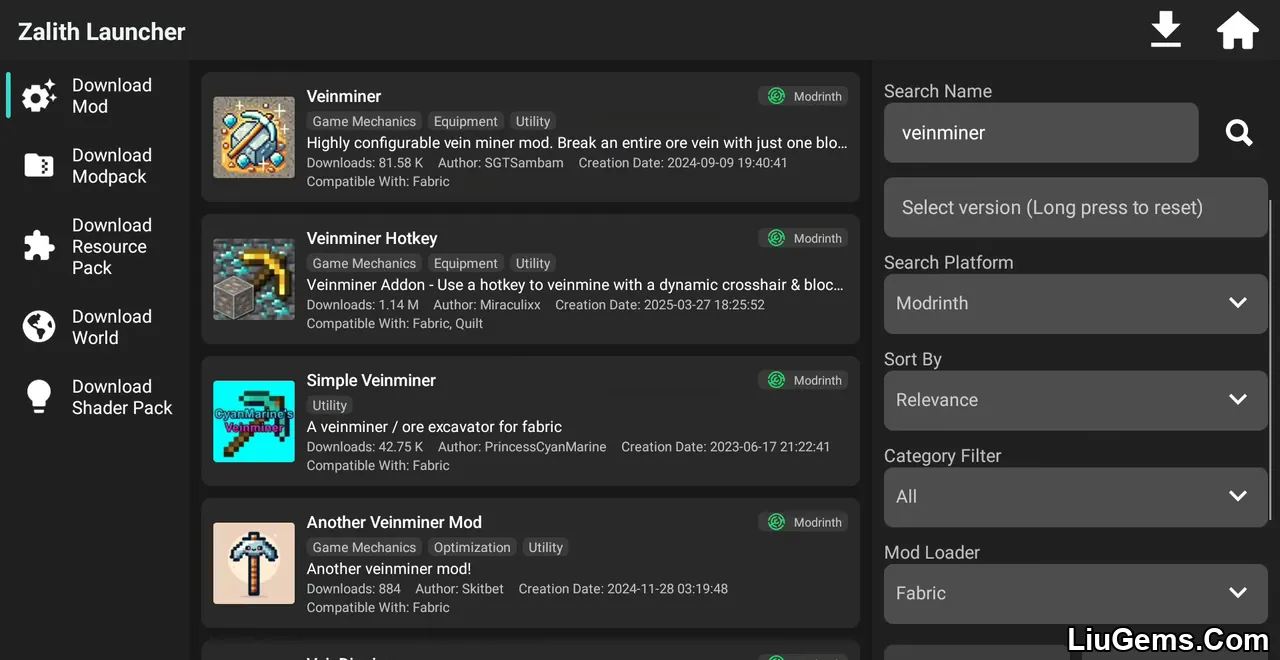Click Optimization tag on Another Veinminer Mod
Screen dimensions: 1280x660
click(x=472, y=547)
